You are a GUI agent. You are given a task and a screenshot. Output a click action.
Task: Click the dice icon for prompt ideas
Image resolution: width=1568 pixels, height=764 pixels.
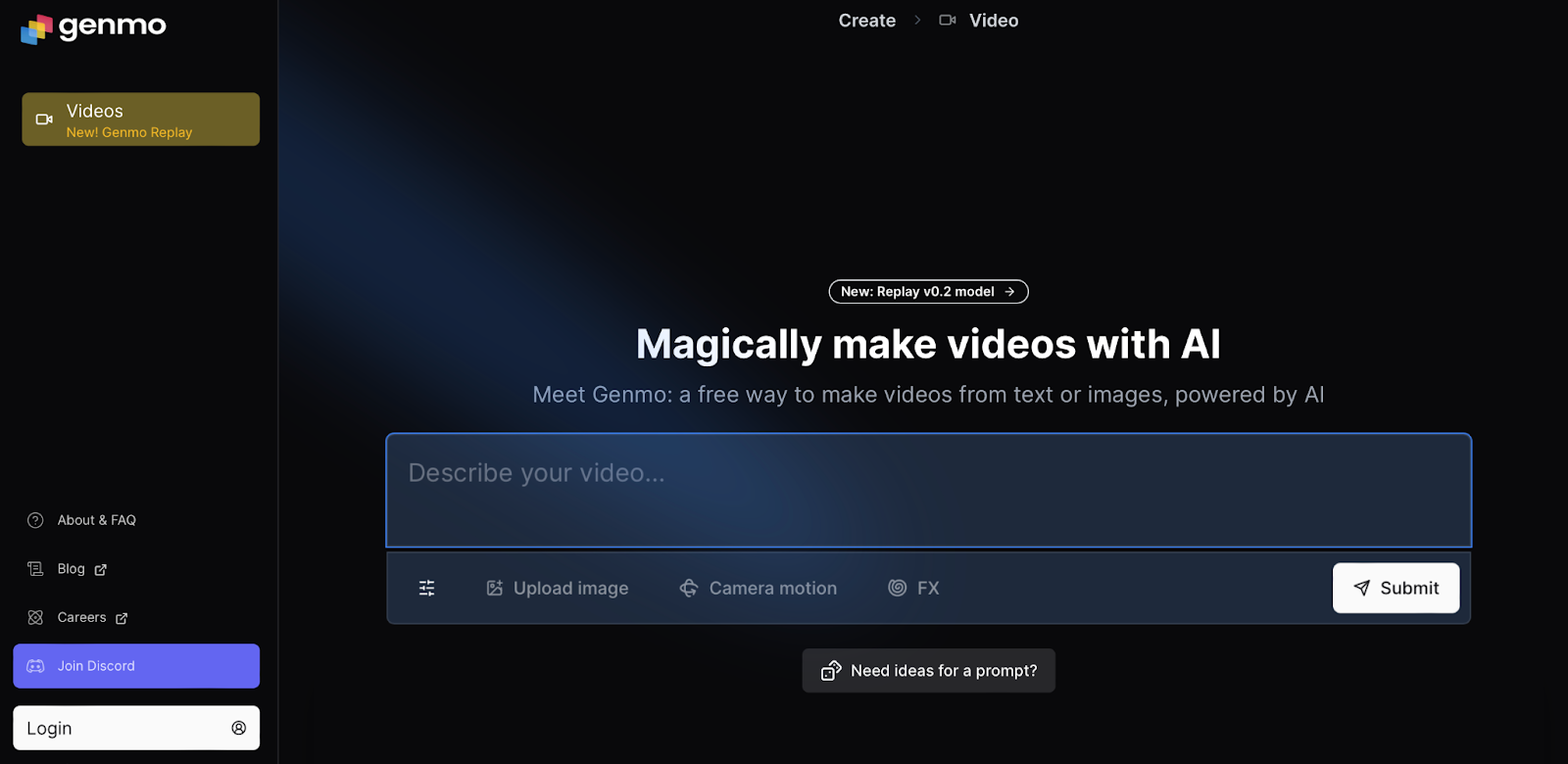831,671
